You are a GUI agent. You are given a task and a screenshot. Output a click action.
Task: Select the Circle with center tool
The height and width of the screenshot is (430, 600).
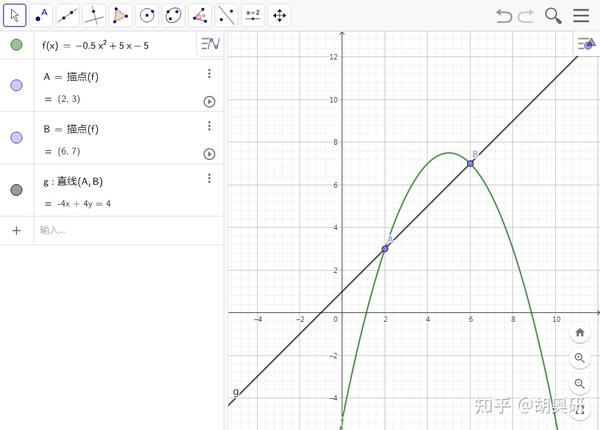tap(147, 15)
